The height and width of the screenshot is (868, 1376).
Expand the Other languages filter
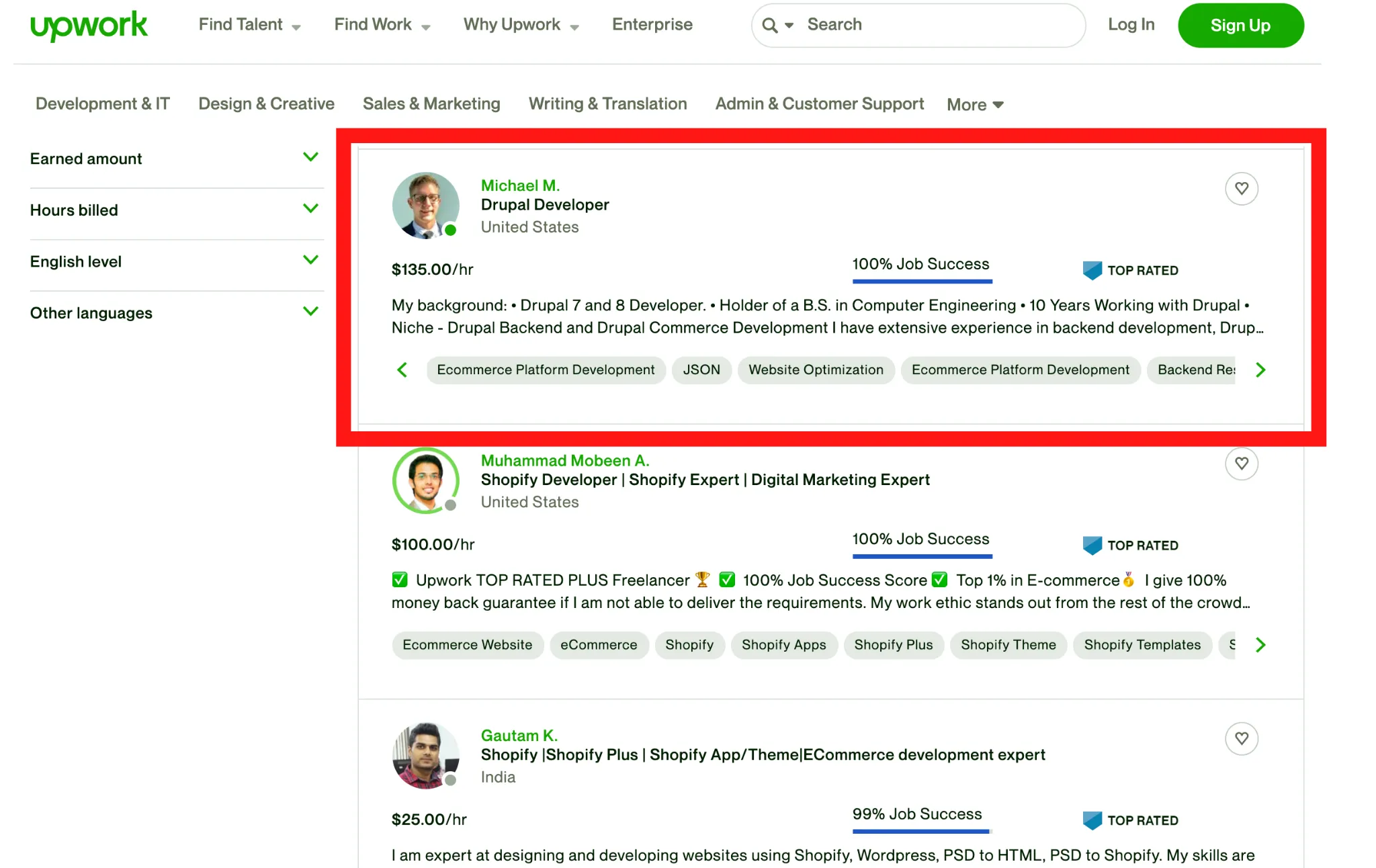click(310, 312)
